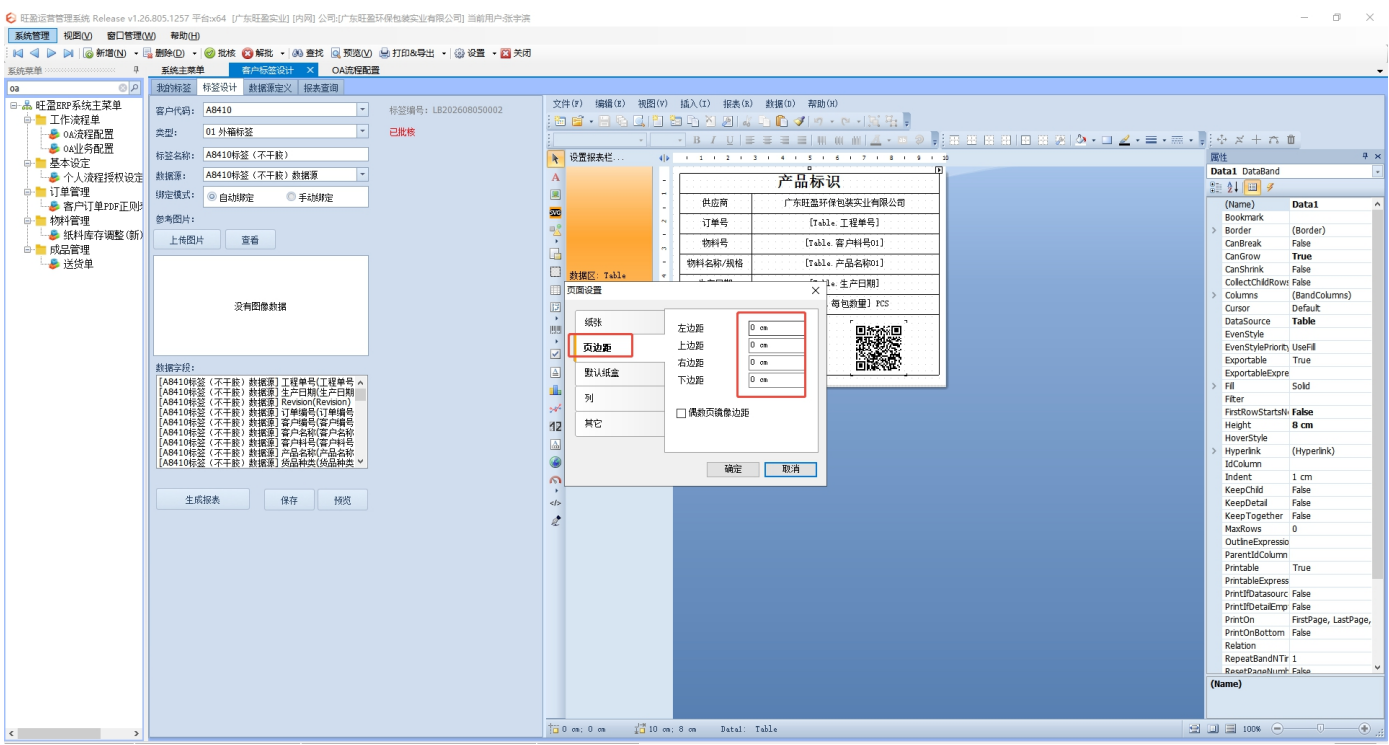The height and width of the screenshot is (745, 1389).
Task: Click the 上传图片 button
Action: (186, 240)
